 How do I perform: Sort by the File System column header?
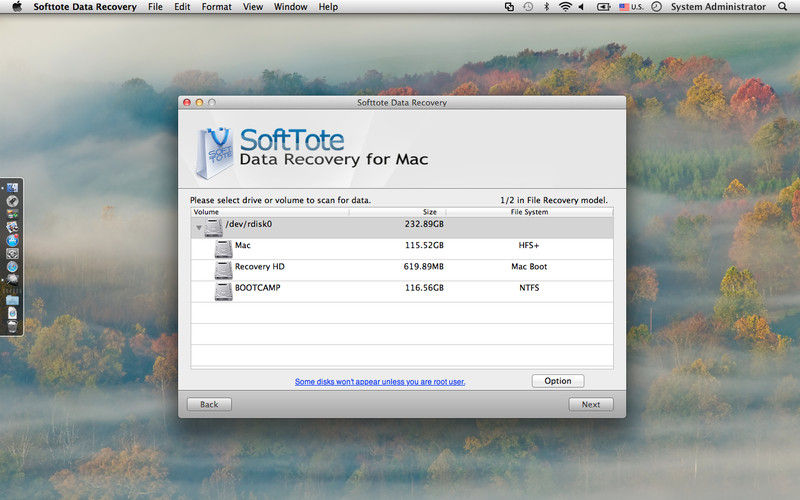click(x=530, y=212)
